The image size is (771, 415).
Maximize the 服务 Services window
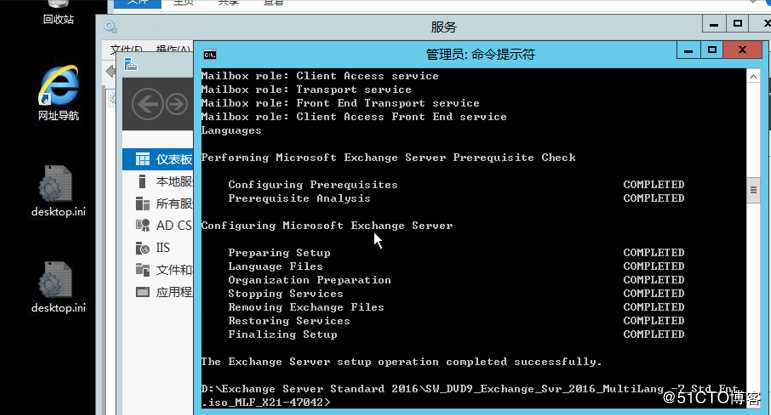738,24
